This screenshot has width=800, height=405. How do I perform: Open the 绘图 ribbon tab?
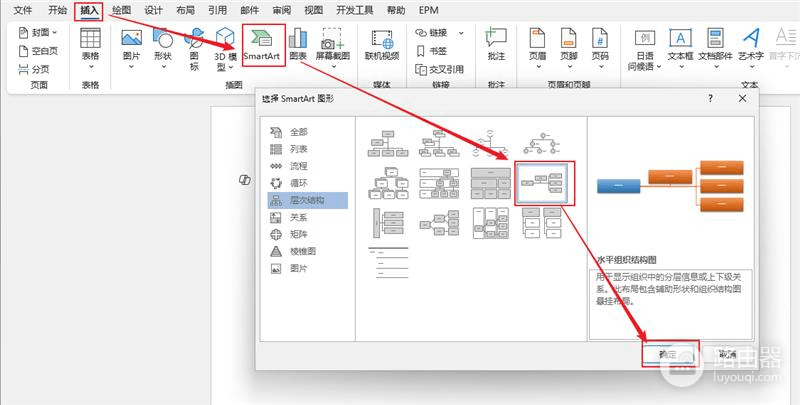pyautogui.click(x=121, y=10)
